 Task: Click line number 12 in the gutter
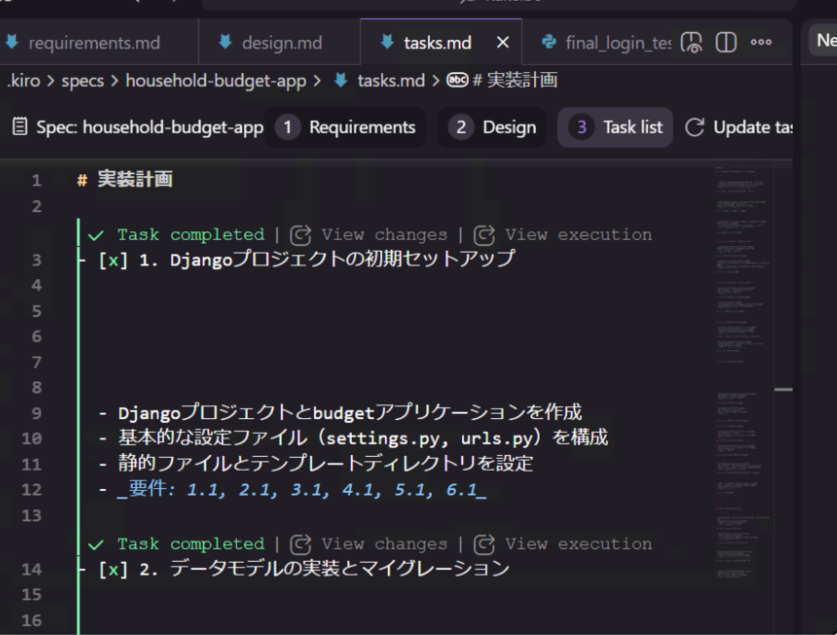coord(31,490)
